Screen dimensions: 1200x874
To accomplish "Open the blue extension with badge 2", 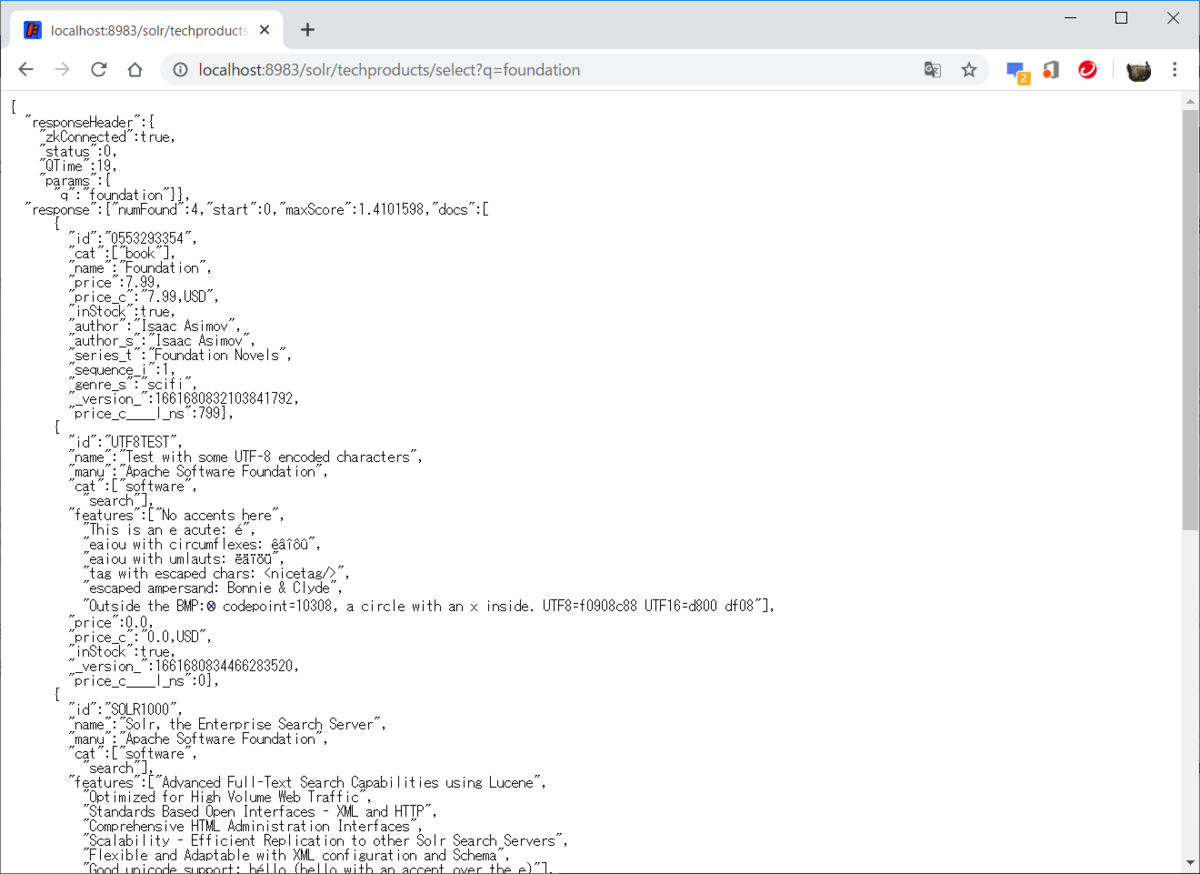I will point(1017,72).
